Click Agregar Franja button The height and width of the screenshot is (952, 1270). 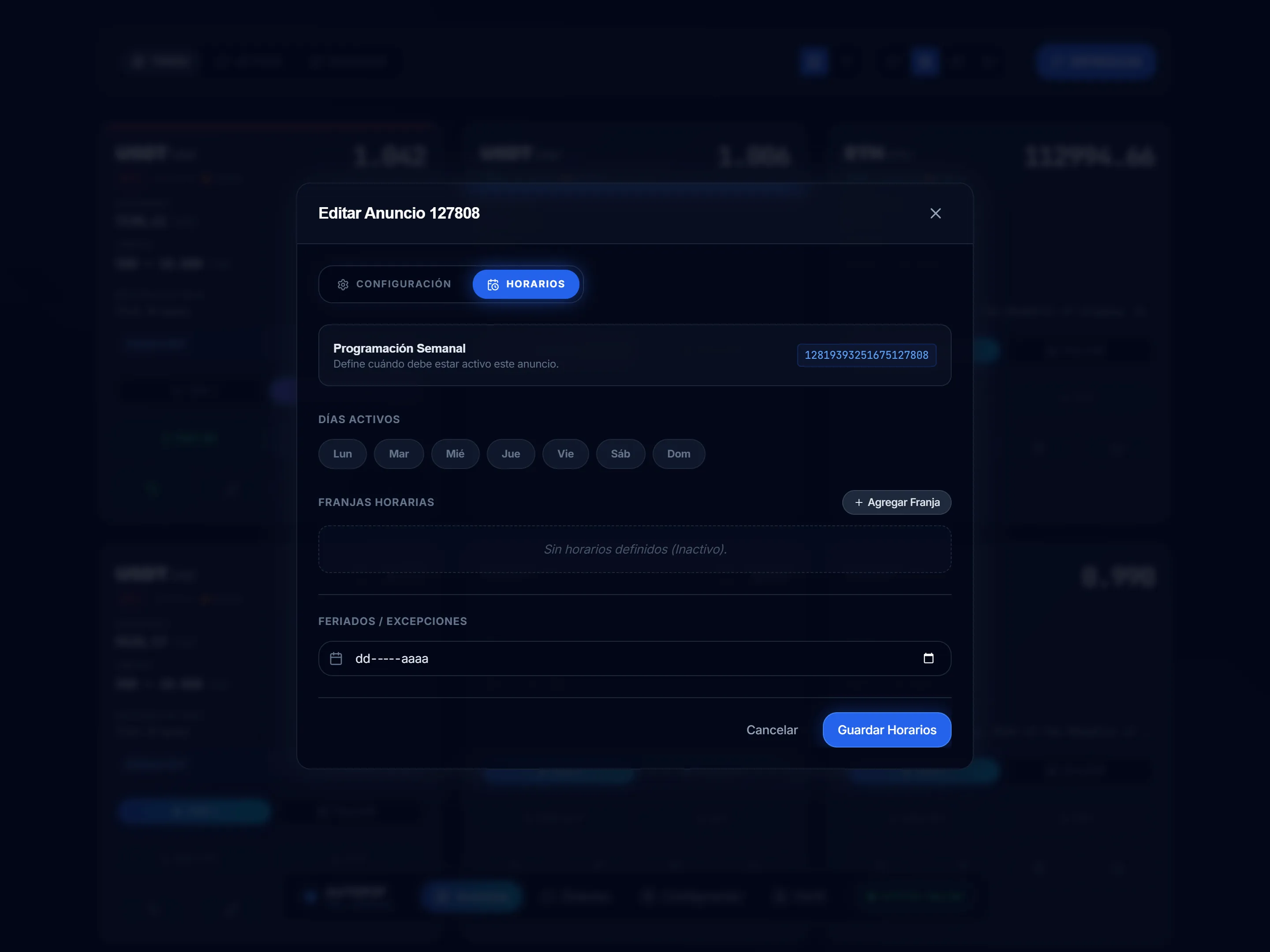pos(896,502)
